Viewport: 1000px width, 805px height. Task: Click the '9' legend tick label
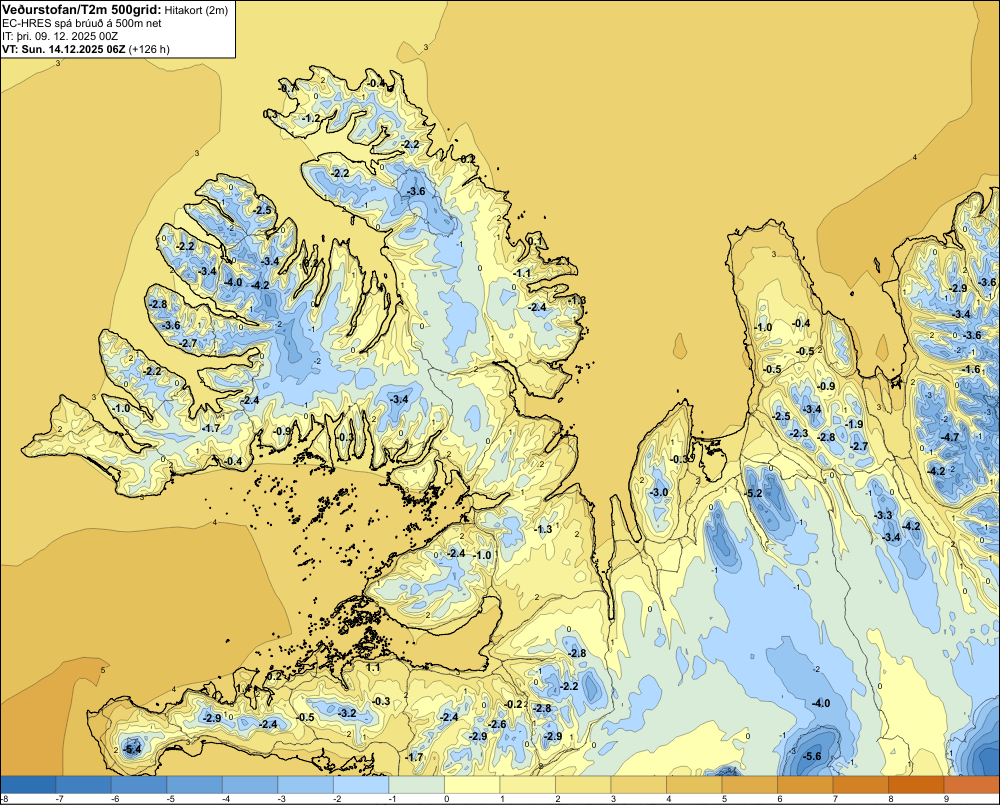(946, 799)
